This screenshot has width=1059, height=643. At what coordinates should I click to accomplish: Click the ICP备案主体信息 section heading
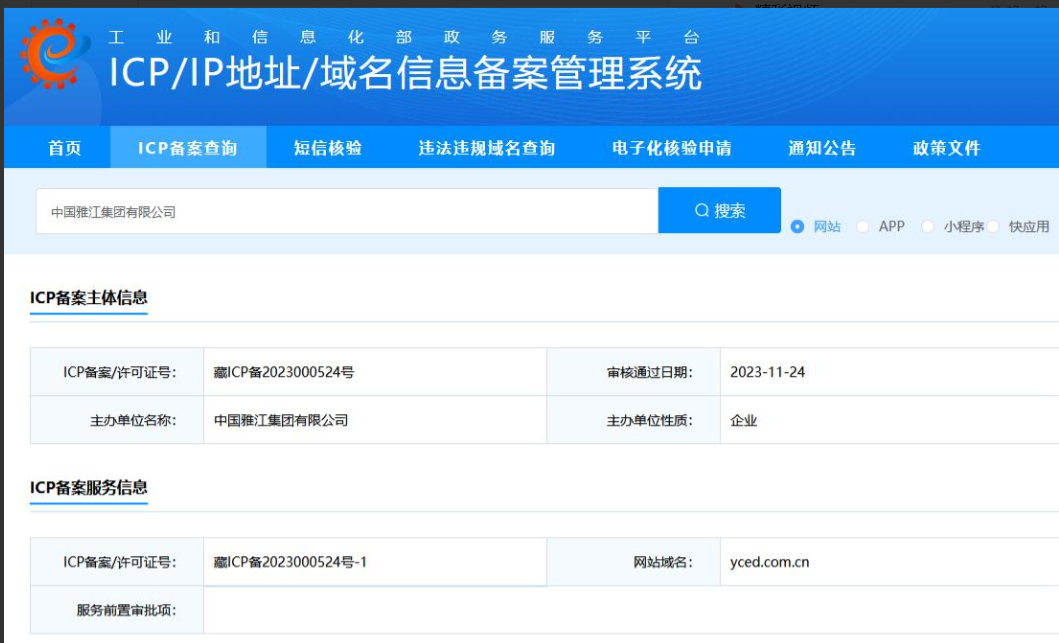point(89,297)
